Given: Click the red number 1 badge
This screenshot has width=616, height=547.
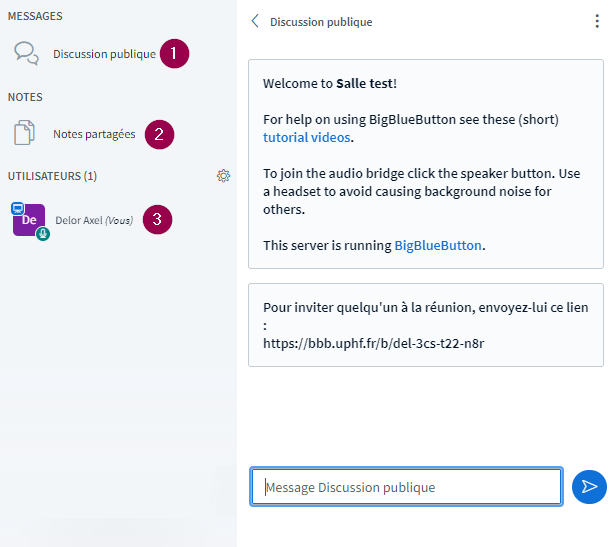Looking at the screenshot, I should click(174, 54).
